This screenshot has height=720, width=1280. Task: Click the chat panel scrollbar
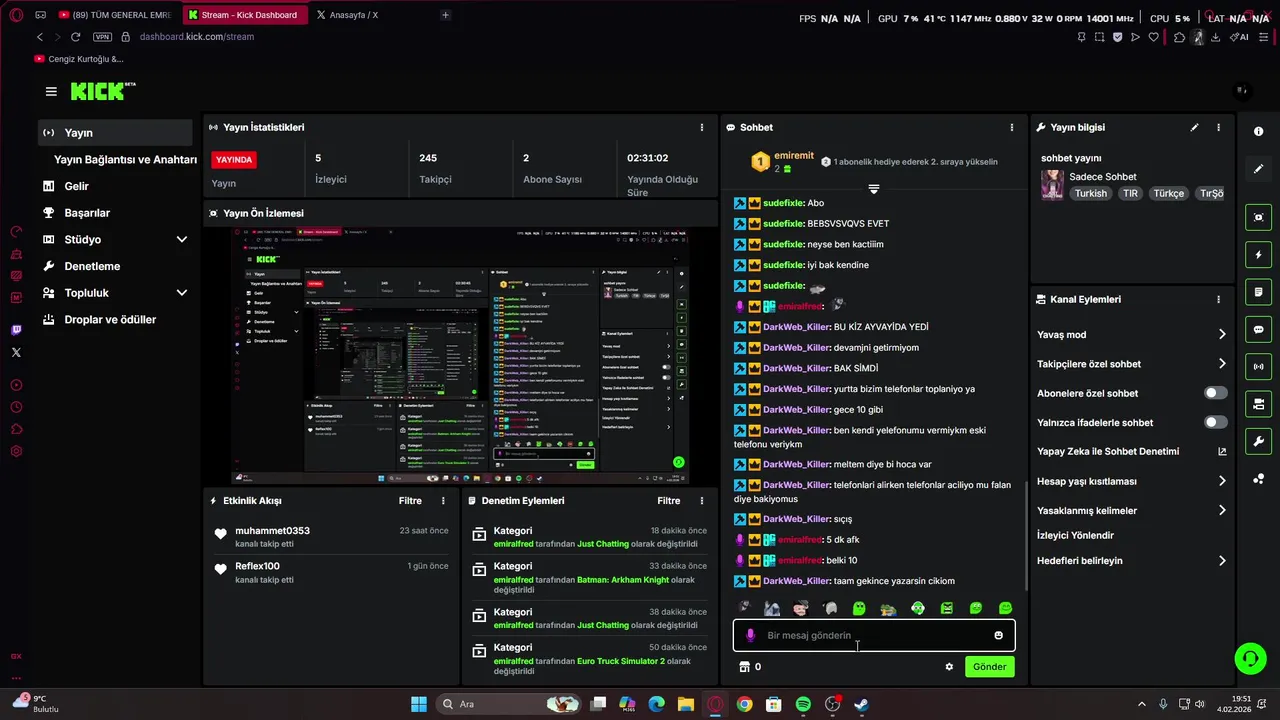tap(1027, 535)
